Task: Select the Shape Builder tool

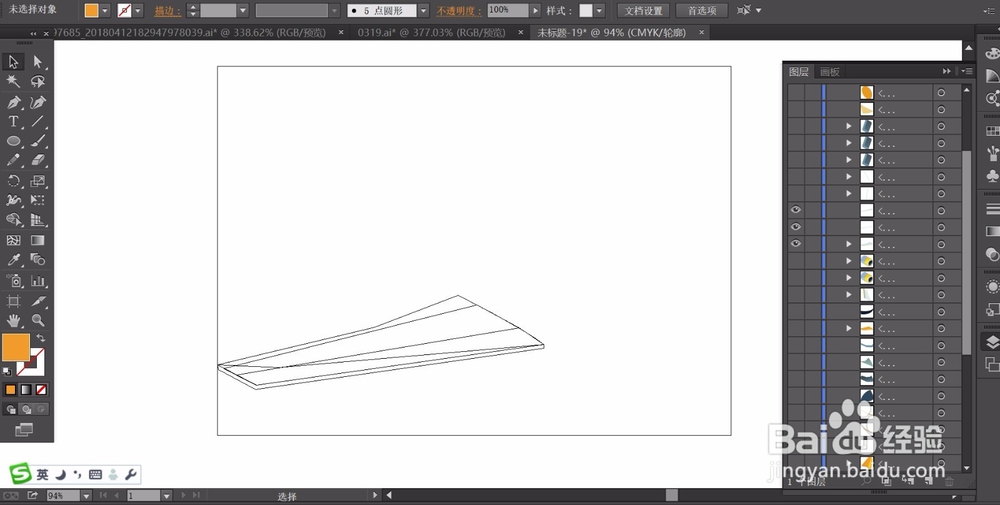Action: (13, 220)
